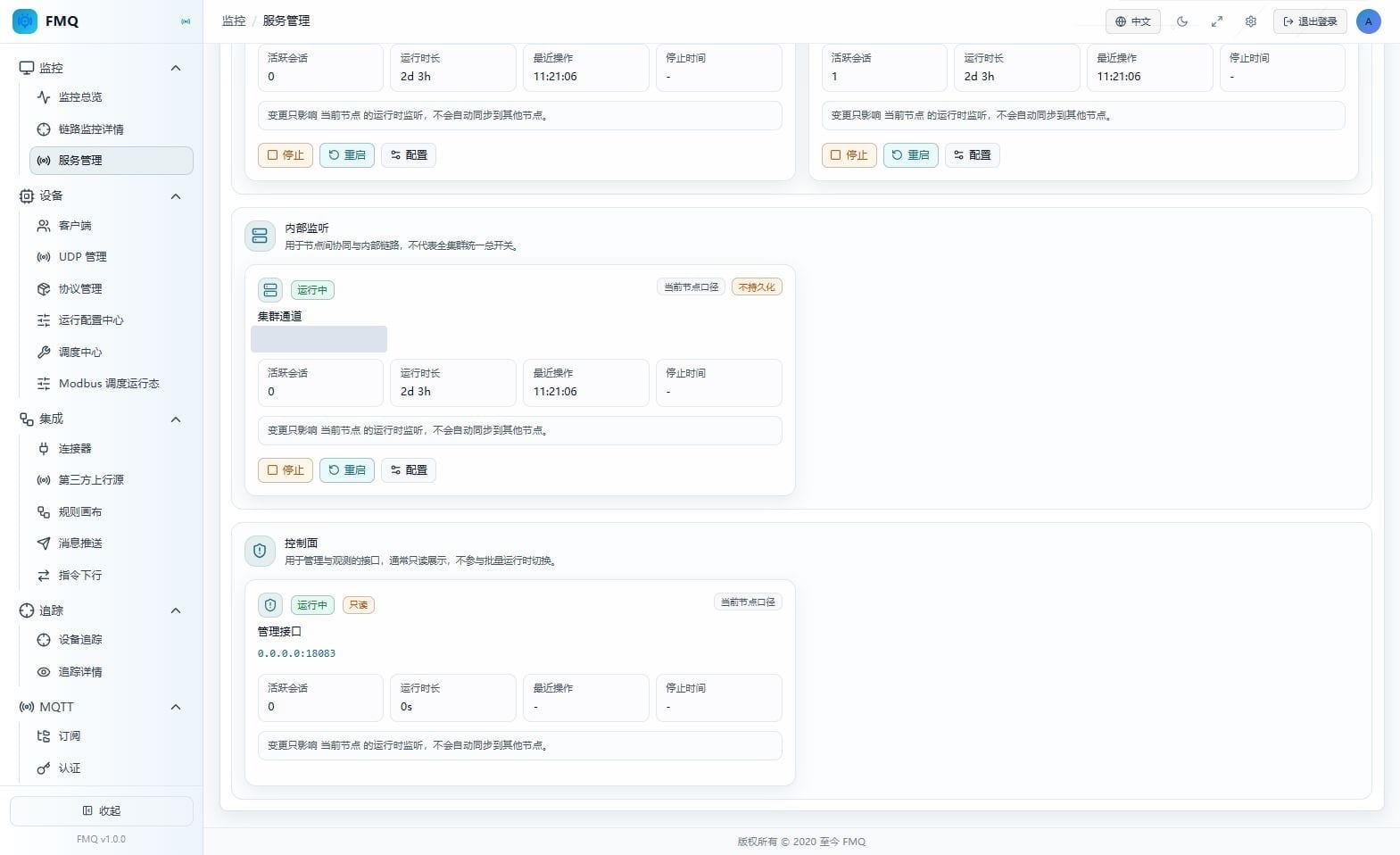
Task: Open 链路监控详情 menu item
Action: point(112,129)
